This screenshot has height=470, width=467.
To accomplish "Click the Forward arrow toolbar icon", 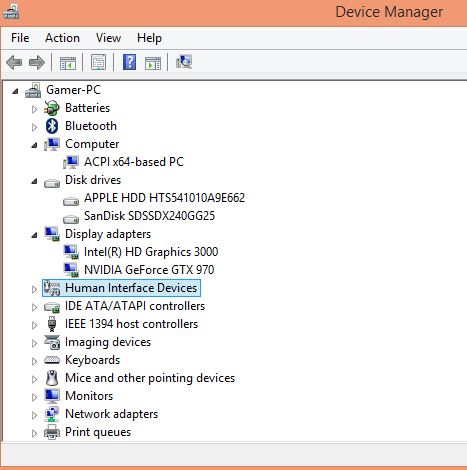I will (x=37, y=62).
